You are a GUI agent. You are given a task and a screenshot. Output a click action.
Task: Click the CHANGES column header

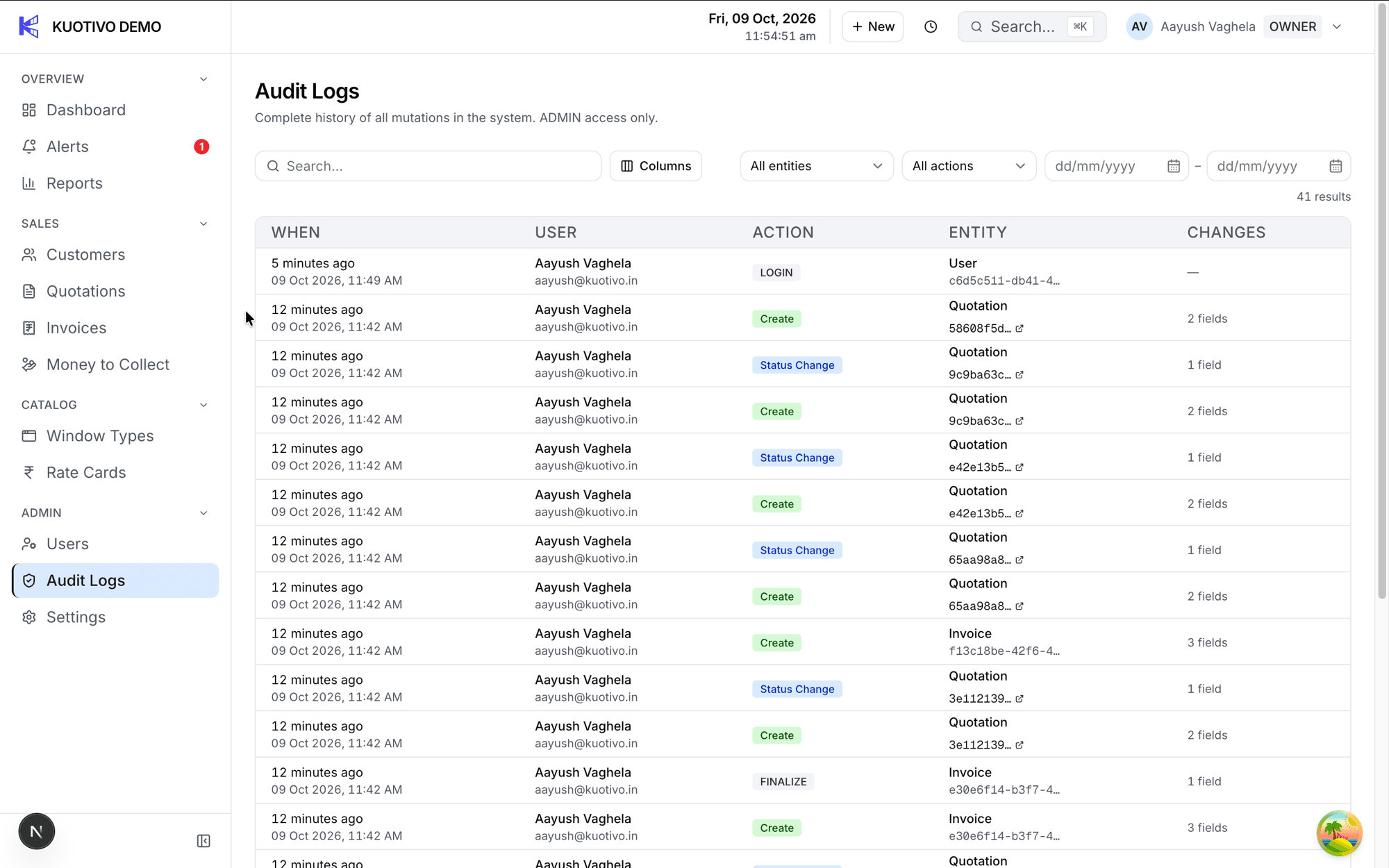click(1226, 233)
